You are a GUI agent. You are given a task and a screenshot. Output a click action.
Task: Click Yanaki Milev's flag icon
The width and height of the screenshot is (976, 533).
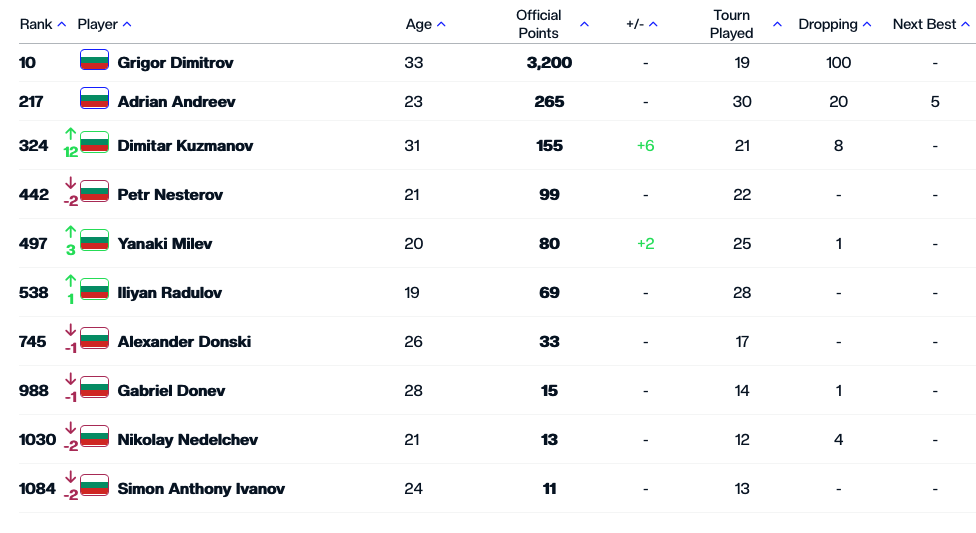(94, 241)
